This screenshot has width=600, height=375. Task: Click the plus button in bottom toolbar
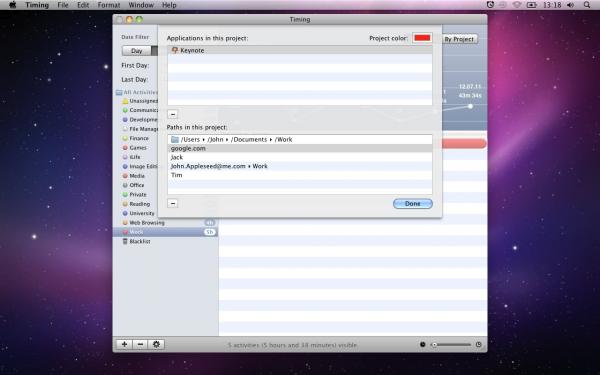[124, 344]
